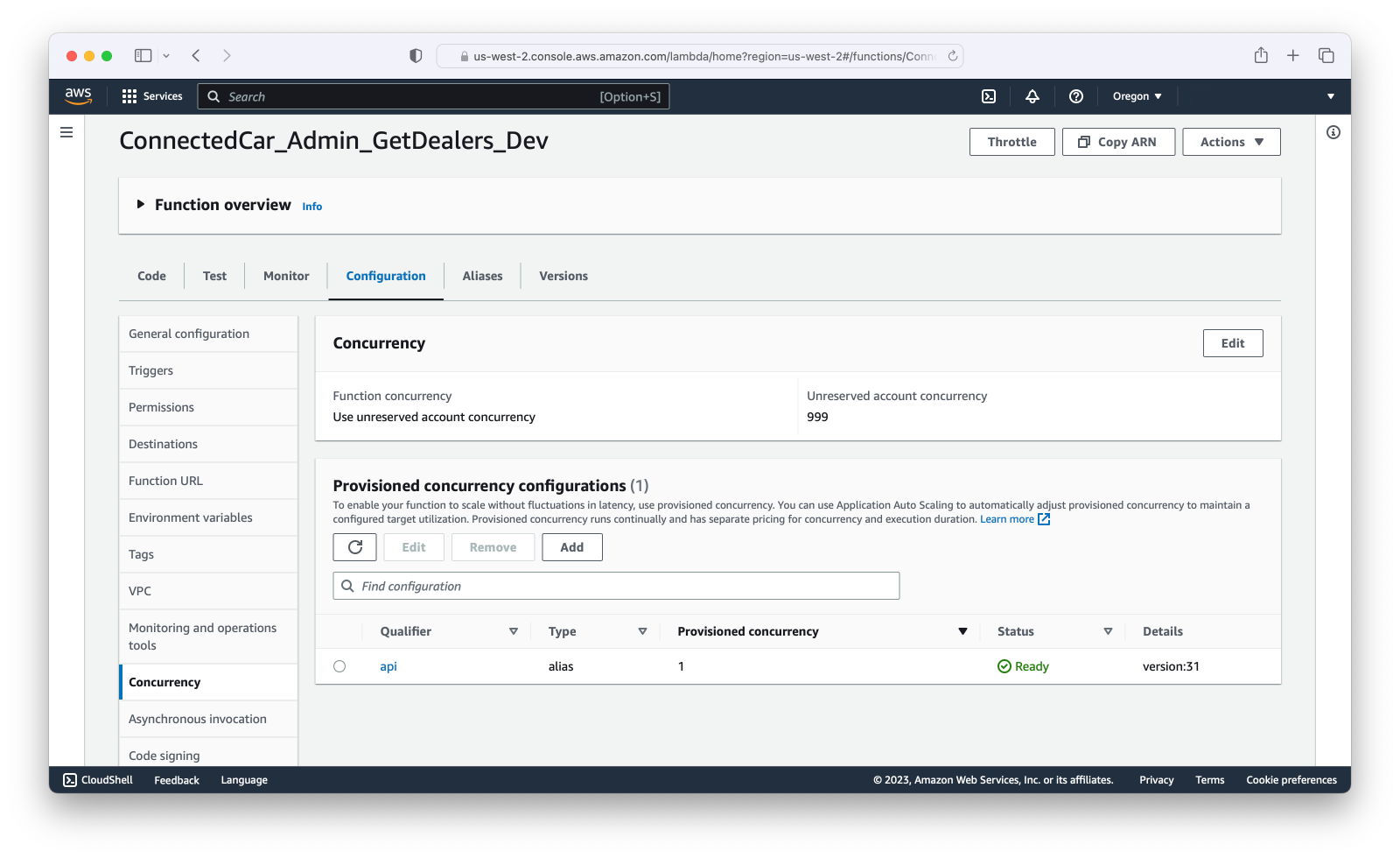Viewport: 1400px width, 858px height.
Task: Edit the Concurrency settings
Action: coord(1233,343)
